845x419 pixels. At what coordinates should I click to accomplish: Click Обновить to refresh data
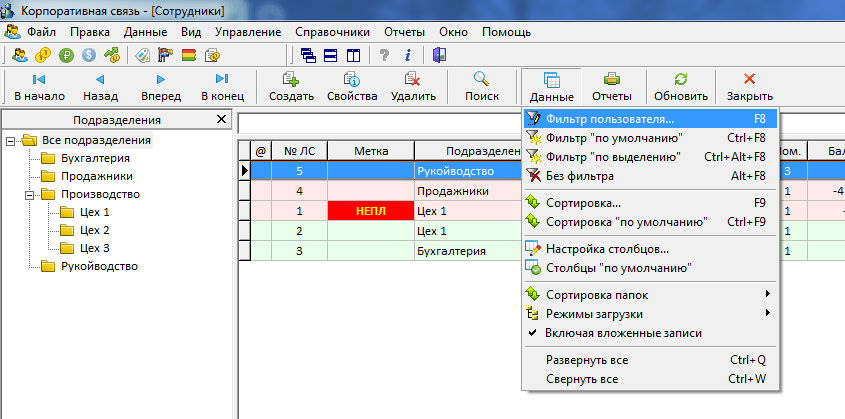pyautogui.click(x=681, y=87)
